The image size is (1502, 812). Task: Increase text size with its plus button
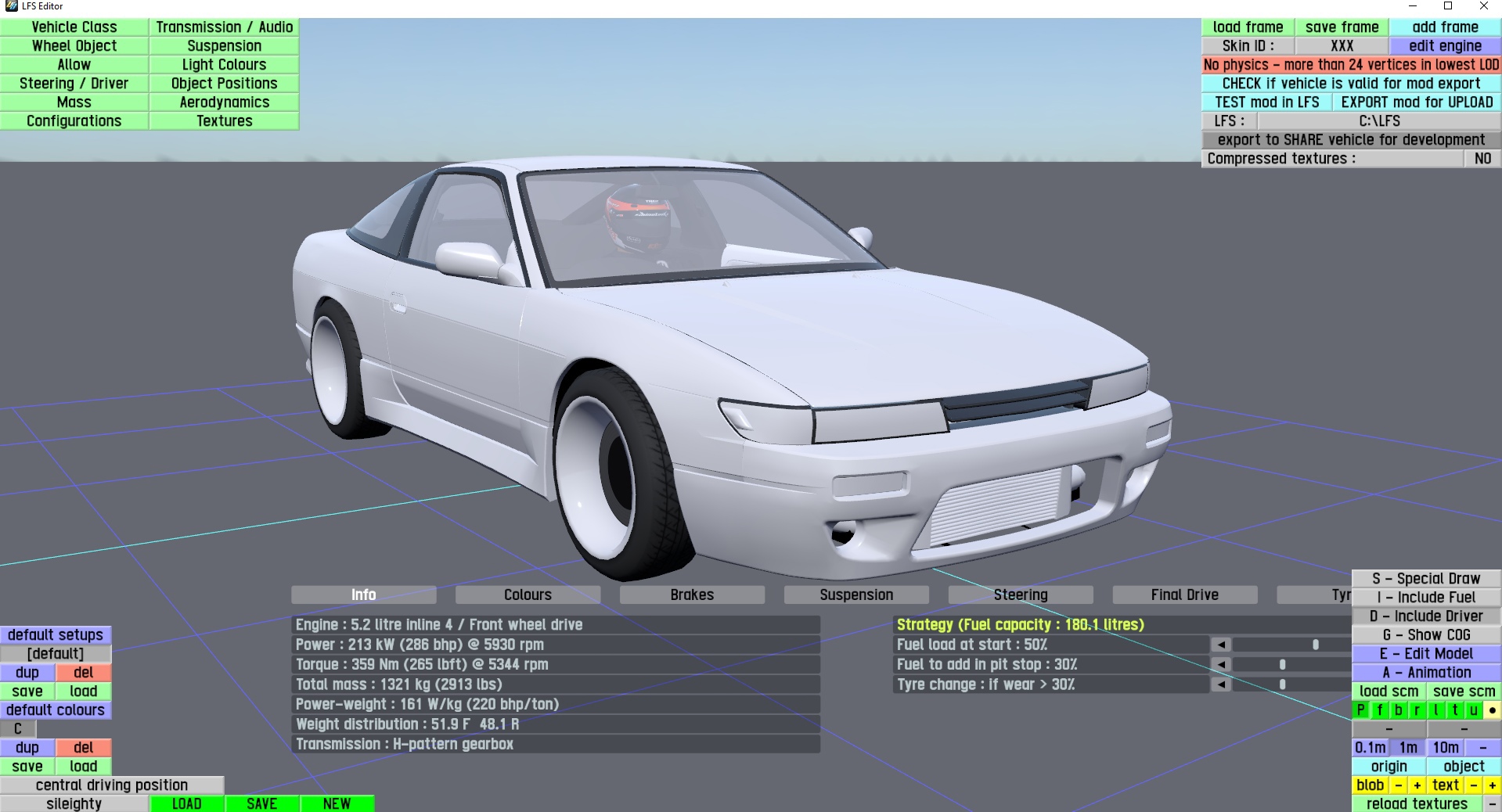(x=1493, y=785)
